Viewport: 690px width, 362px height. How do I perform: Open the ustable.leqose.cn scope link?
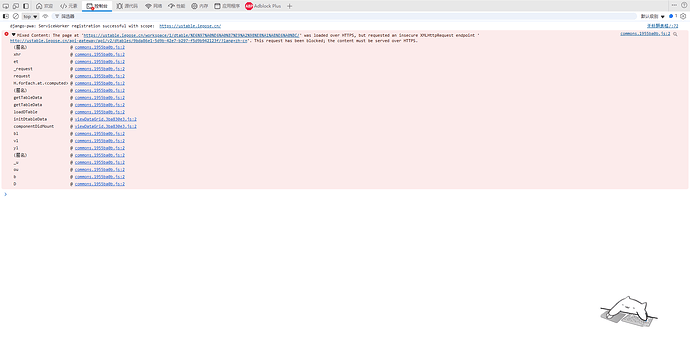[190, 26]
